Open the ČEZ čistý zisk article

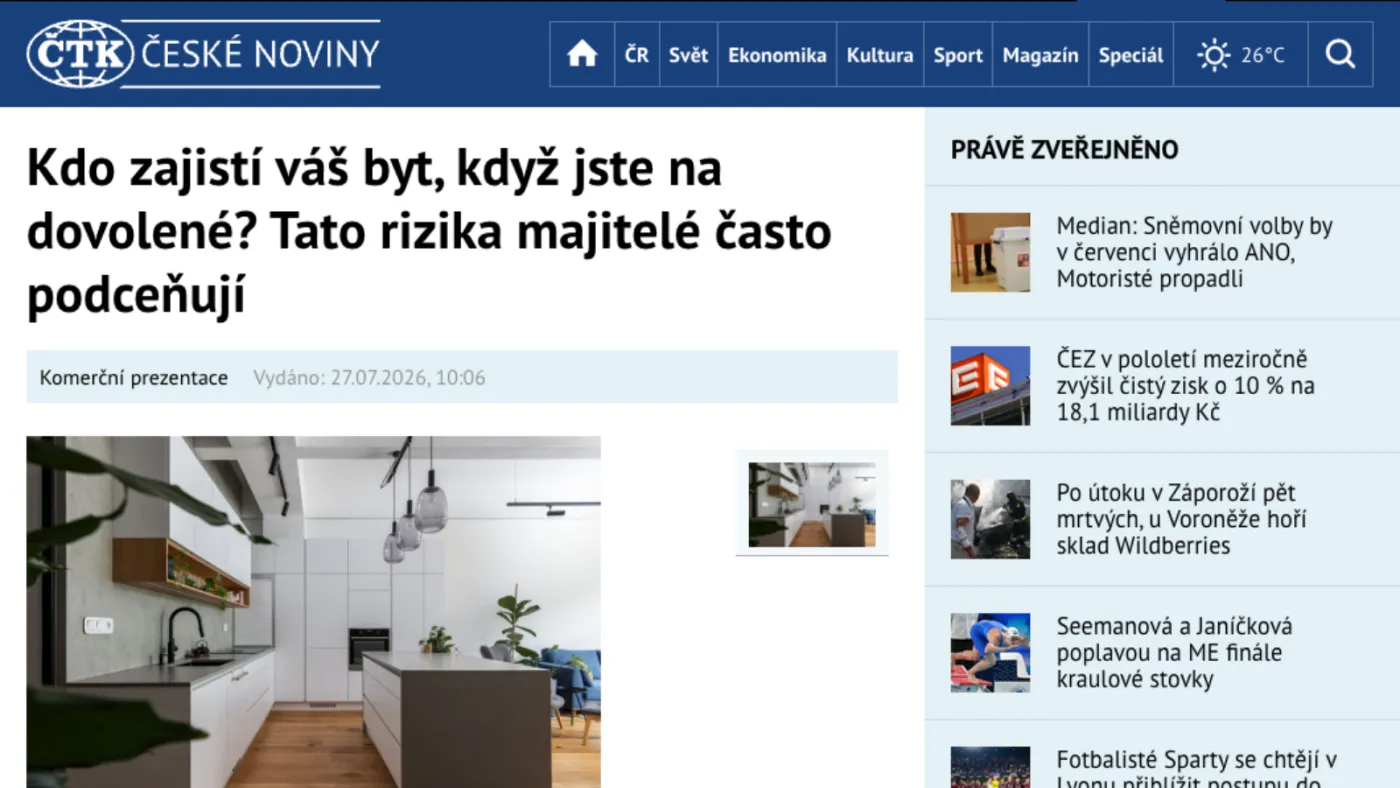(1186, 386)
